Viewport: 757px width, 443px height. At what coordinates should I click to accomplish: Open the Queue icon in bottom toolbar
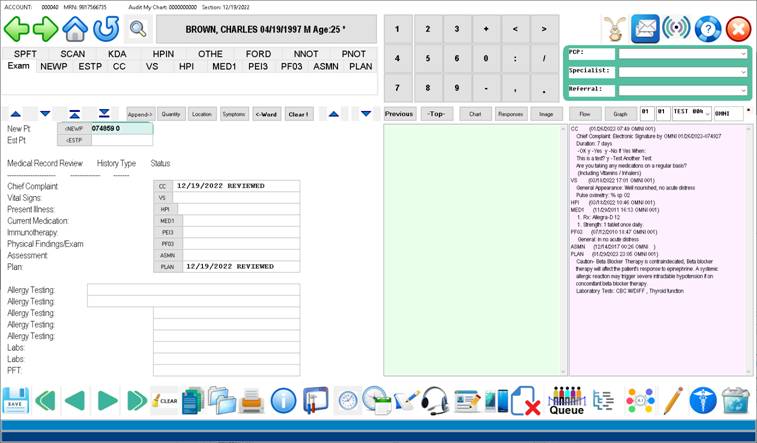(x=566, y=402)
